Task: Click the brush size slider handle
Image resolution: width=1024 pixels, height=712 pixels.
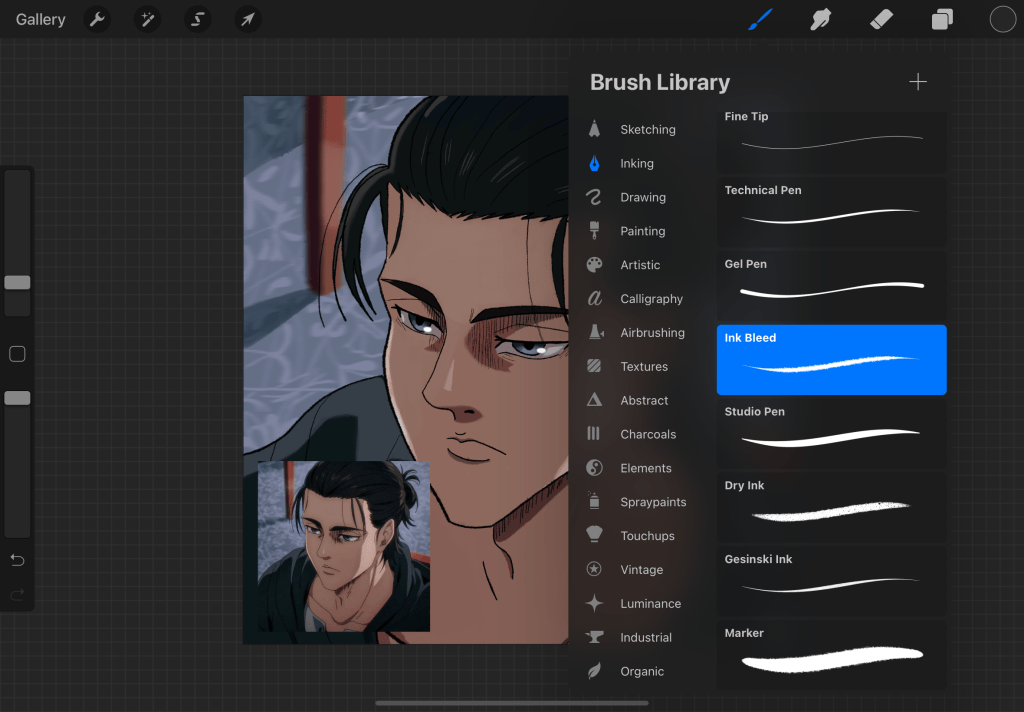Action: (17, 283)
